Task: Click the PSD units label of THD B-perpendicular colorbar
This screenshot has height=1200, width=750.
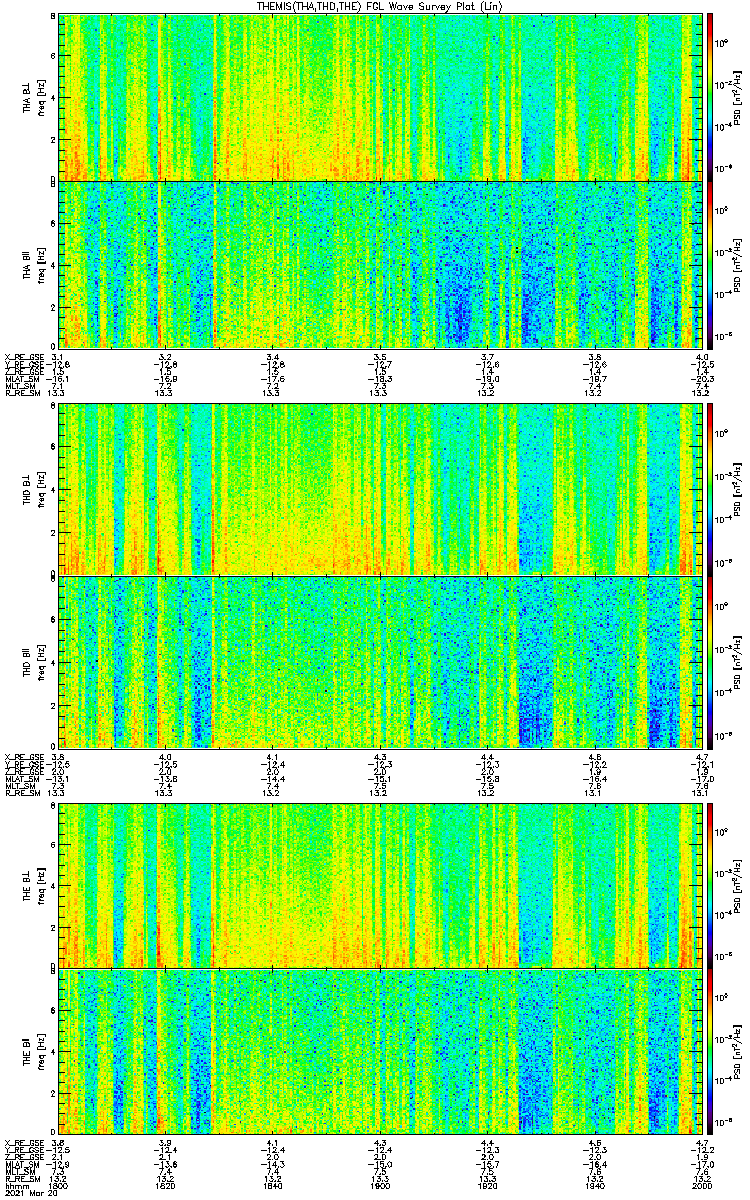Action: (739, 489)
